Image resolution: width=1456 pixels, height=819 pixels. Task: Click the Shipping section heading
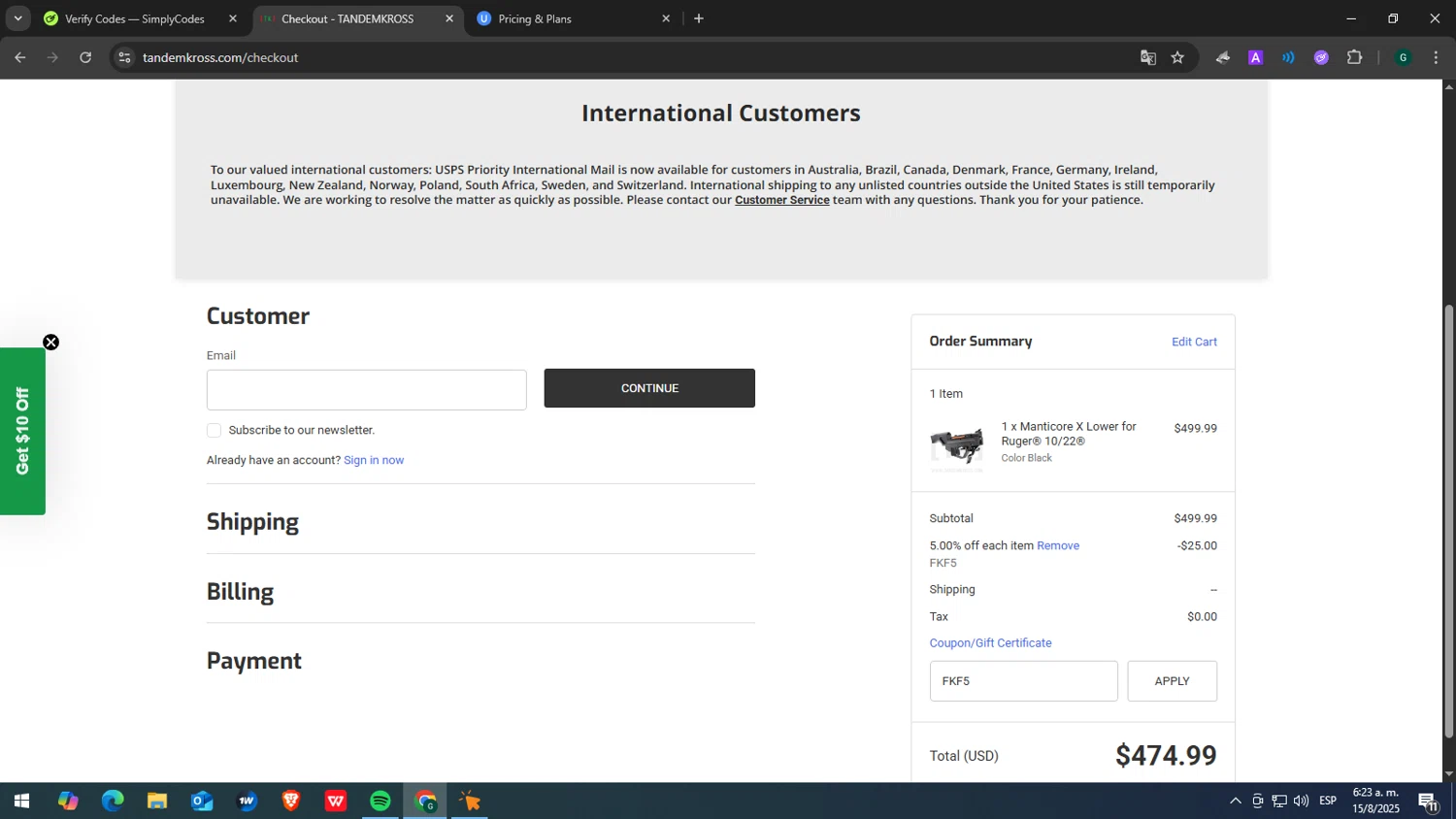pyautogui.click(x=252, y=522)
